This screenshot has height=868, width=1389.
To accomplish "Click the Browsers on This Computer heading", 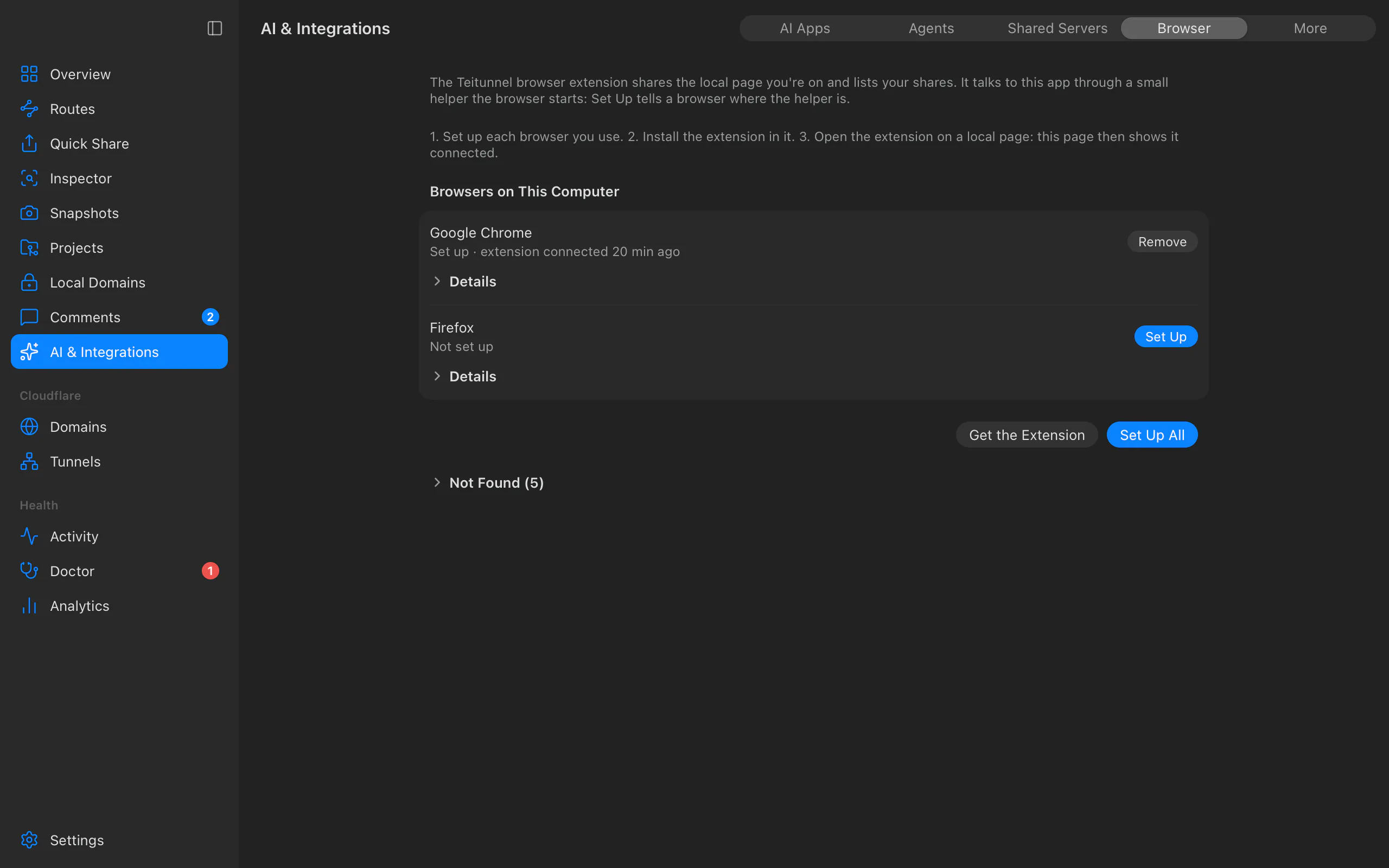I will [525, 191].
